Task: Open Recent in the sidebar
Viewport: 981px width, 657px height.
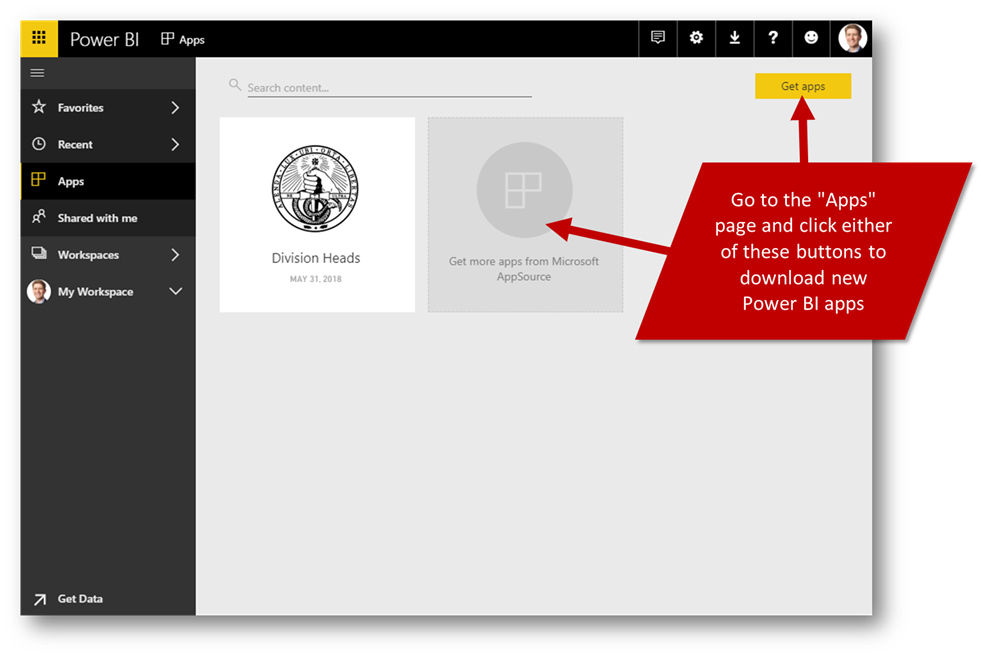Action: pyautogui.click(x=108, y=145)
